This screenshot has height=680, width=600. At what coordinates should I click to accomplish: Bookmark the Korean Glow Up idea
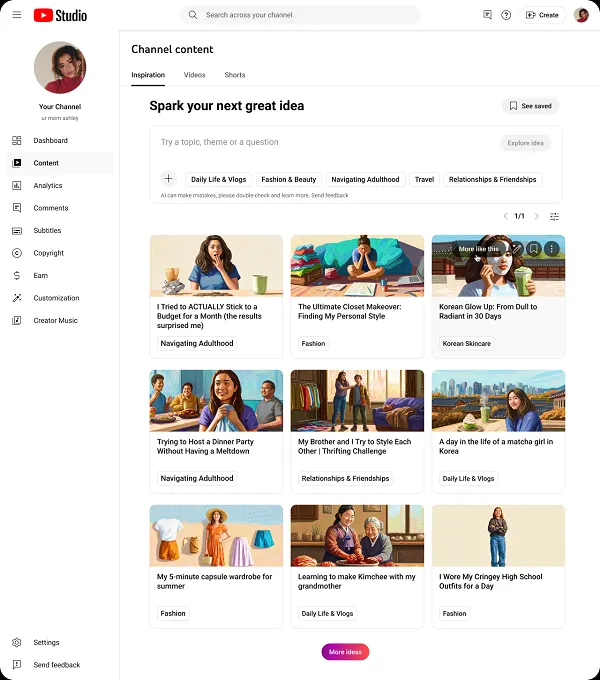click(x=534, y=248)
